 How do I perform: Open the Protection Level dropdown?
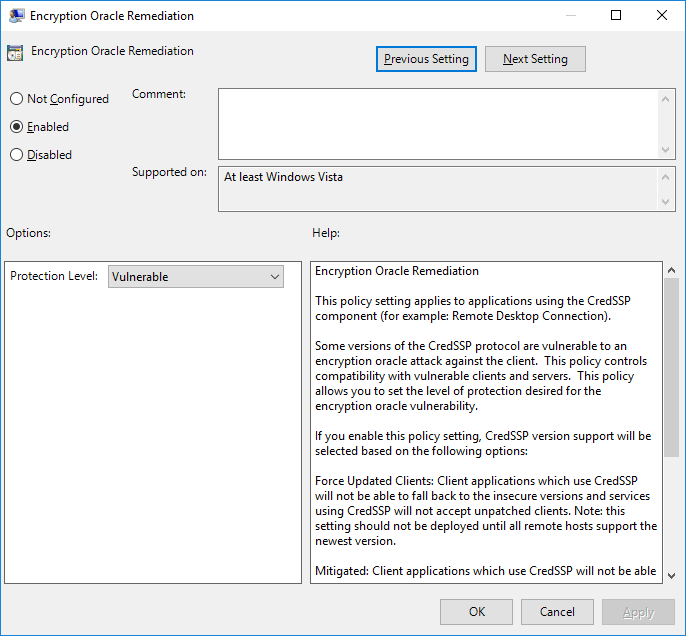[x=196, y=277]
